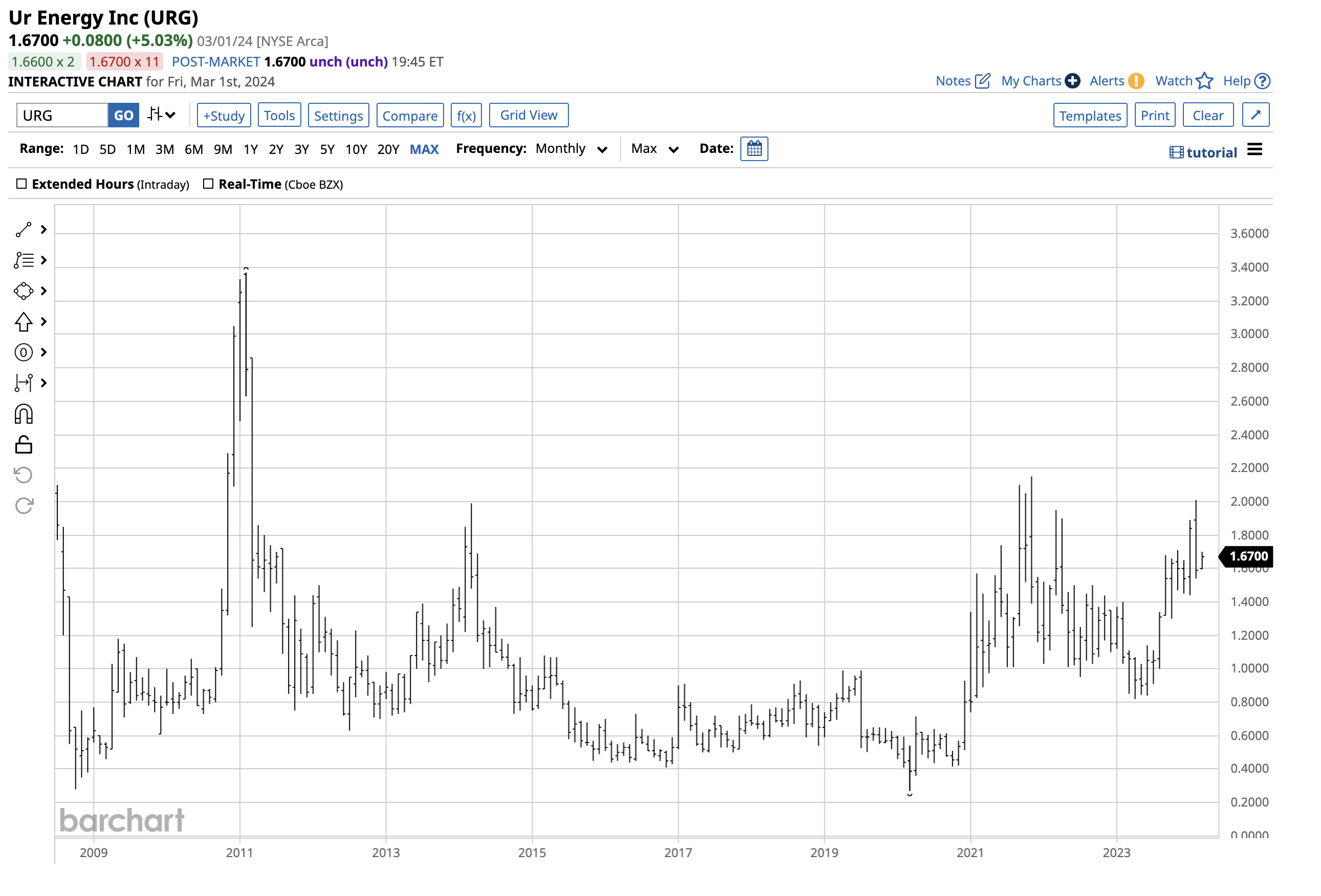The image size is (1321, 896).
Task: Open the chart tutorial video link
Action: click(x=1203, y=152)
